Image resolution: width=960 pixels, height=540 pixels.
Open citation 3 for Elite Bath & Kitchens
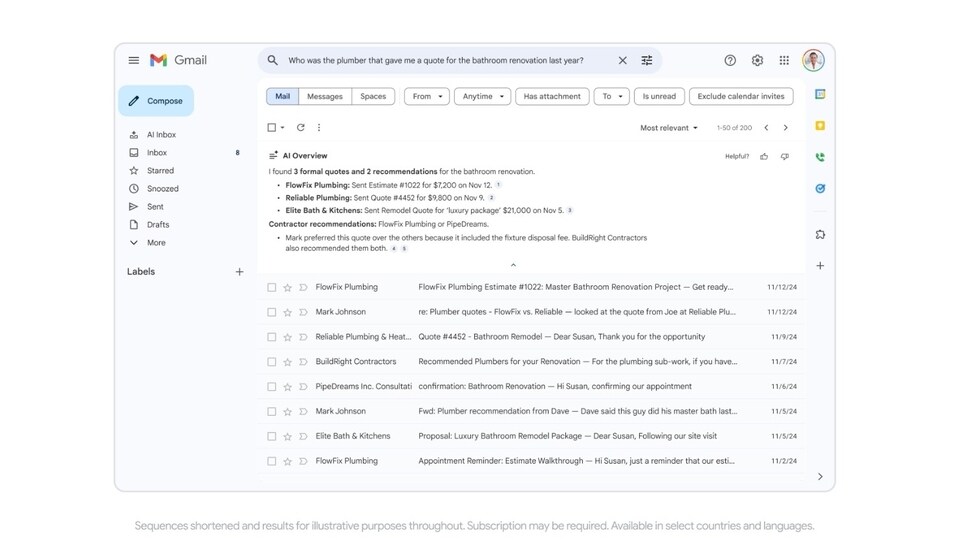click(x=569, y=210)
